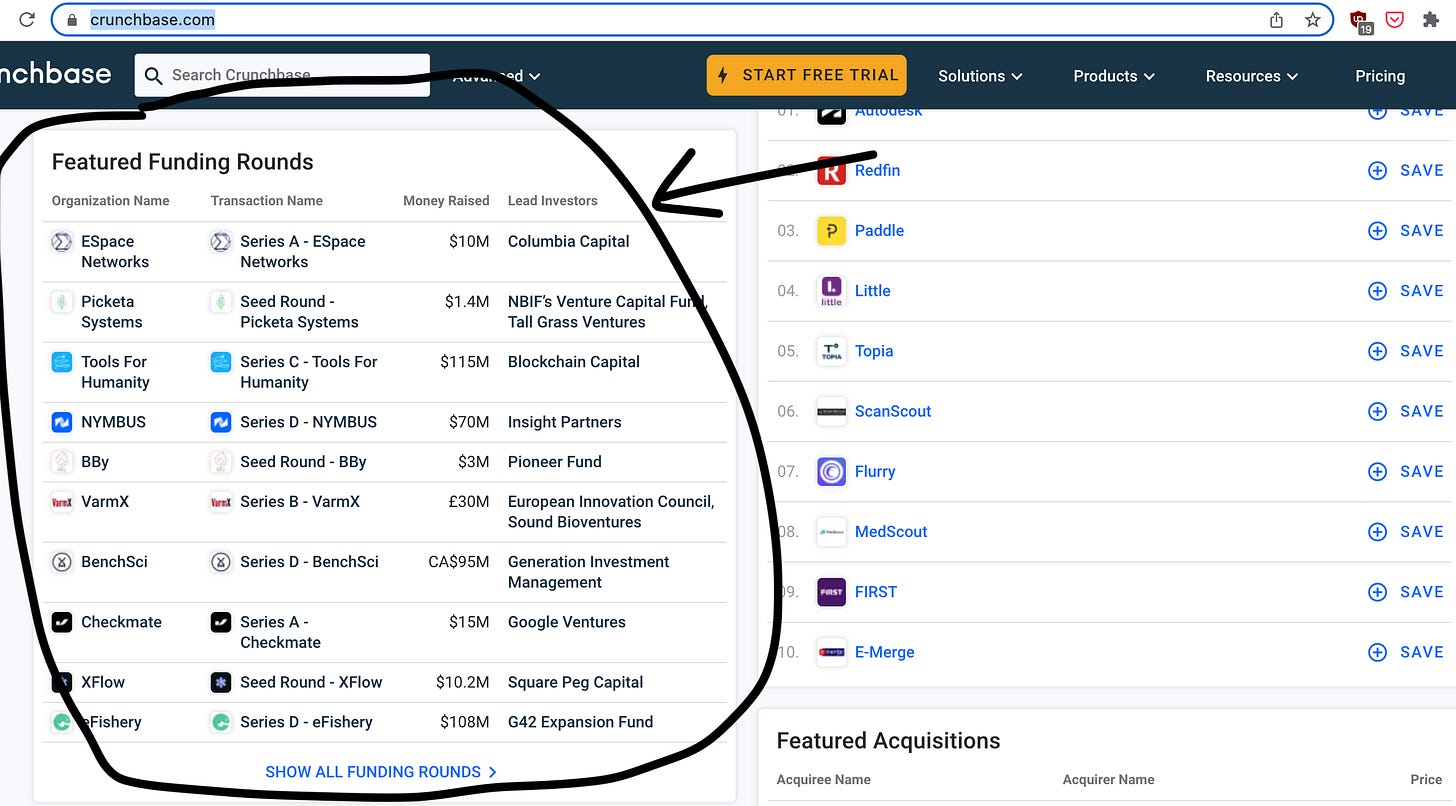Click the ScanScout logo icon
Screen dimensions: 1456x806
tap(831, 411)
